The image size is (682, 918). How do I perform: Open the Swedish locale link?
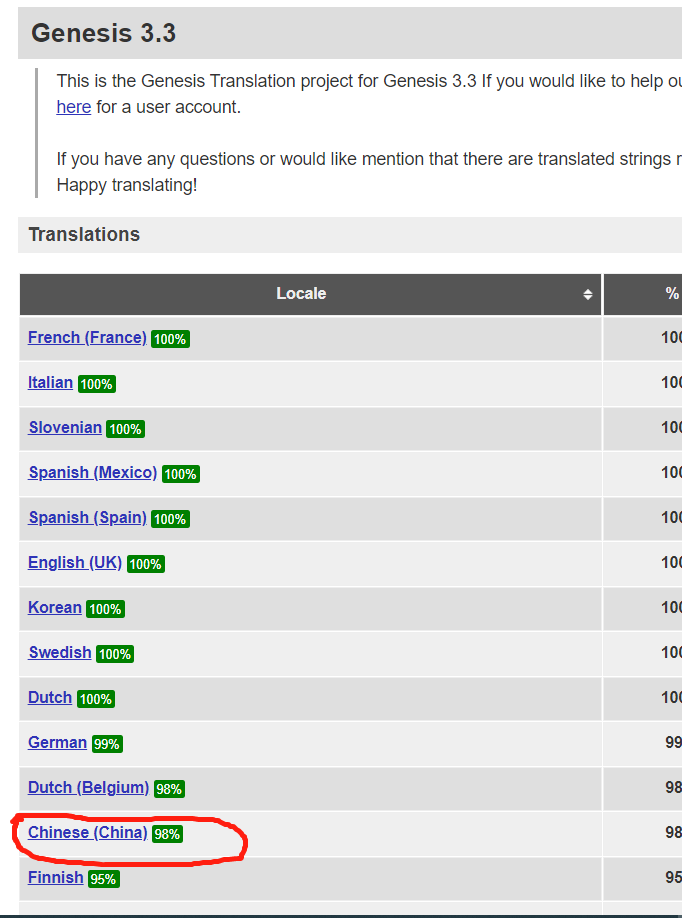[60, 653]
